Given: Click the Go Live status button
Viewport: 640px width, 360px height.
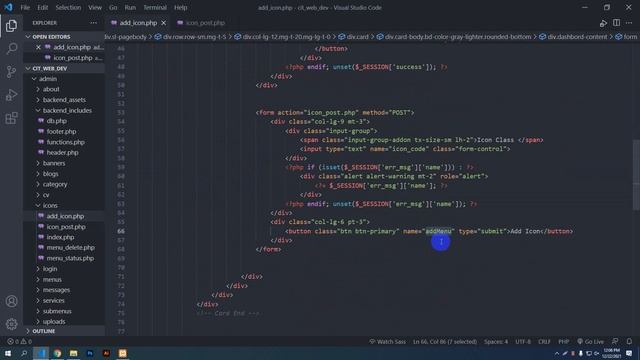Looking at the screenshot, I should [x=590, y=341].
